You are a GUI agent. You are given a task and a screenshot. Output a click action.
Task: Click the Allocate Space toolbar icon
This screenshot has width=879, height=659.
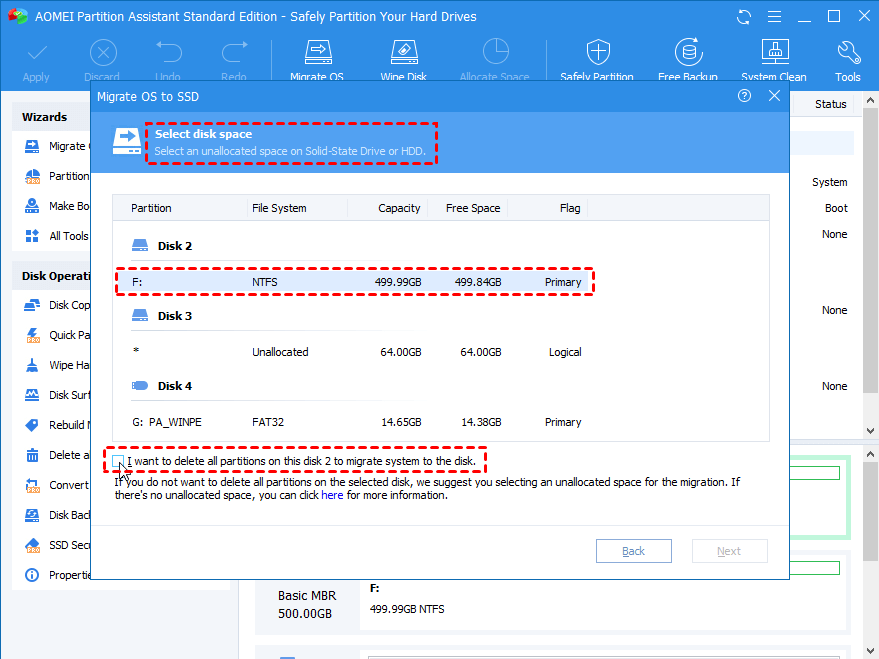coord(495,52)
